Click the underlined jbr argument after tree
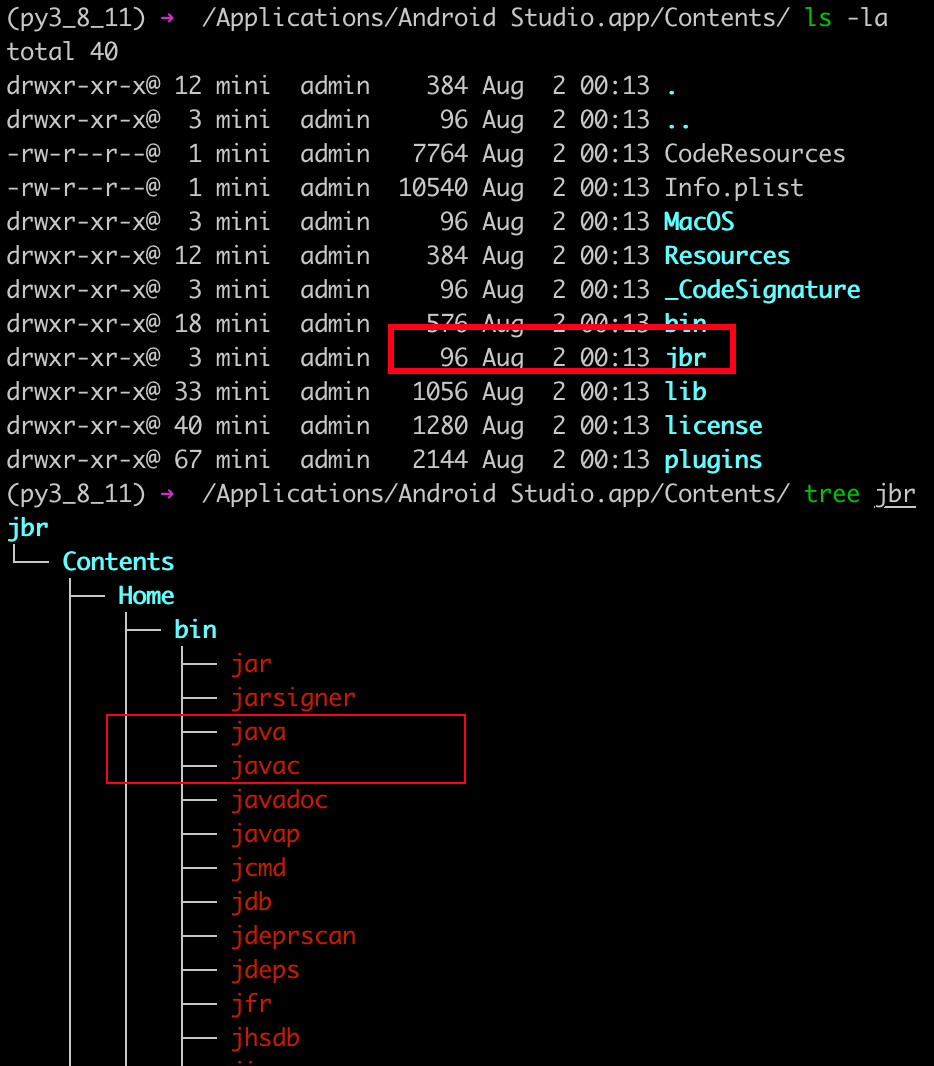 [895, 495]
